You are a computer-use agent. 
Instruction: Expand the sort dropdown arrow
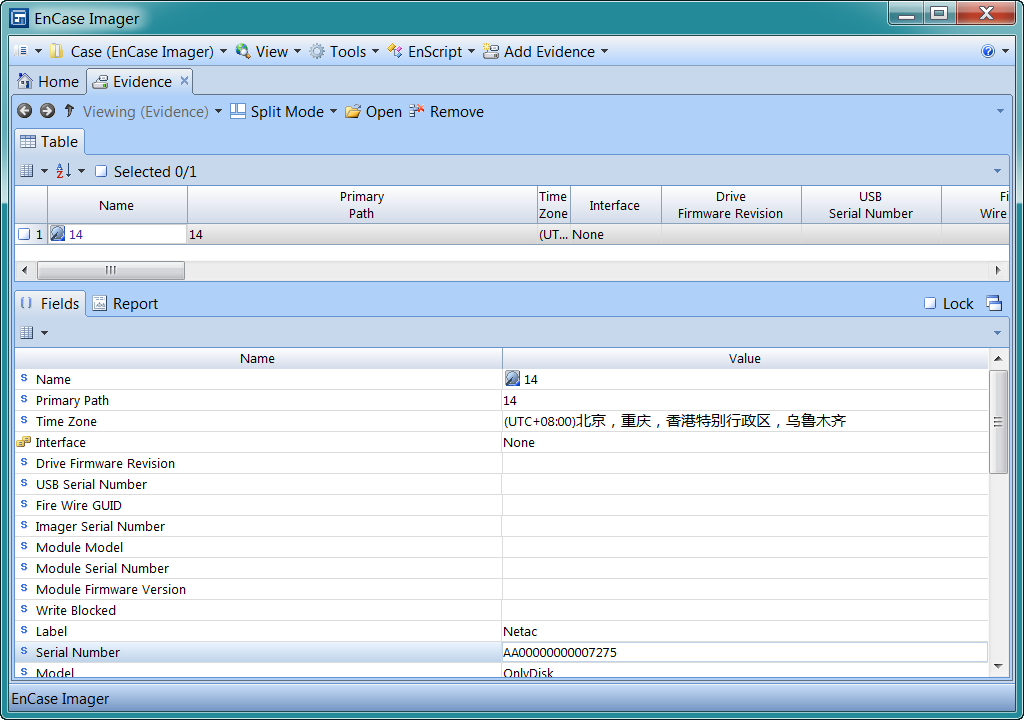82,171
